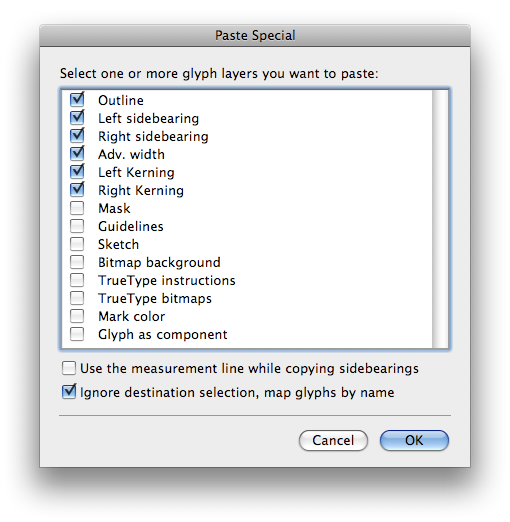Uncheck the Left Kerning option
Screen dimensions: 510x522
click(77, 172)
